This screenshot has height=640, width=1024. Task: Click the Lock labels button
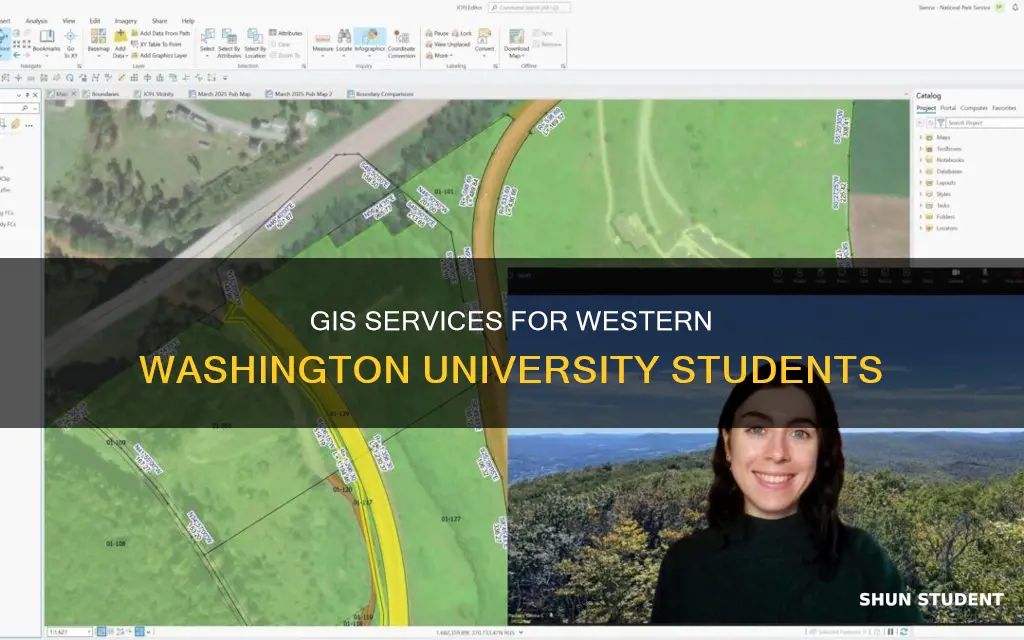[x=462, y=33]
